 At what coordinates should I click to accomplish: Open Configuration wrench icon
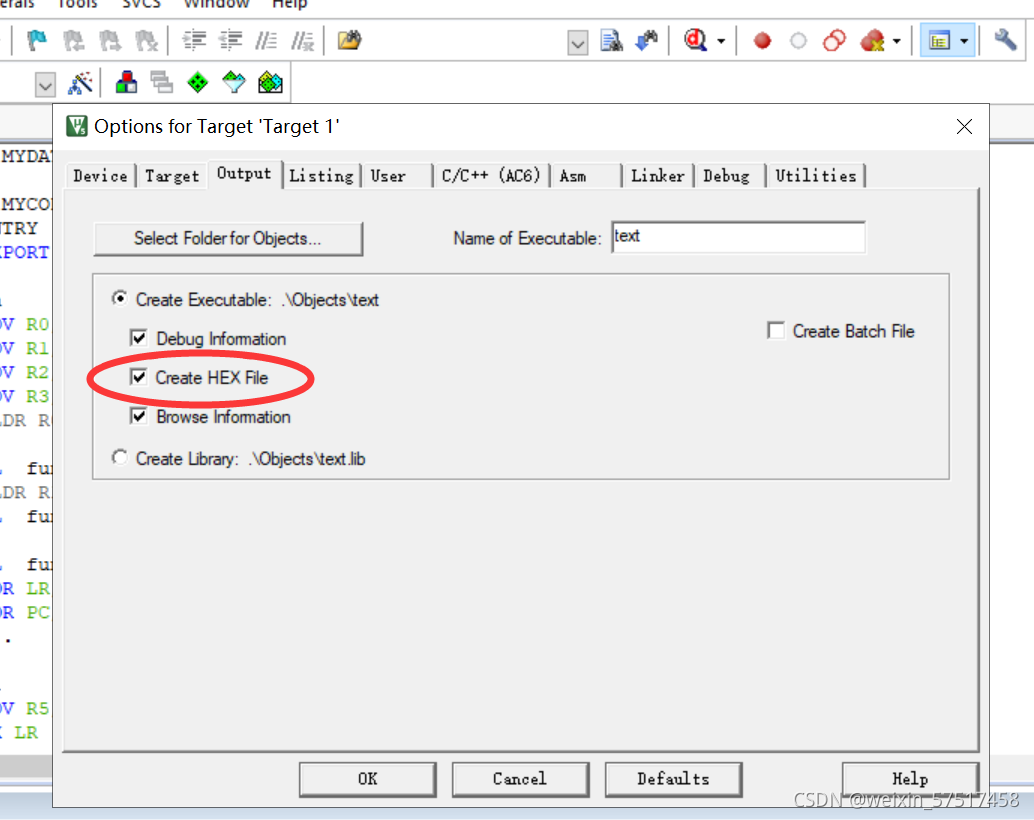coord(1005,41)
